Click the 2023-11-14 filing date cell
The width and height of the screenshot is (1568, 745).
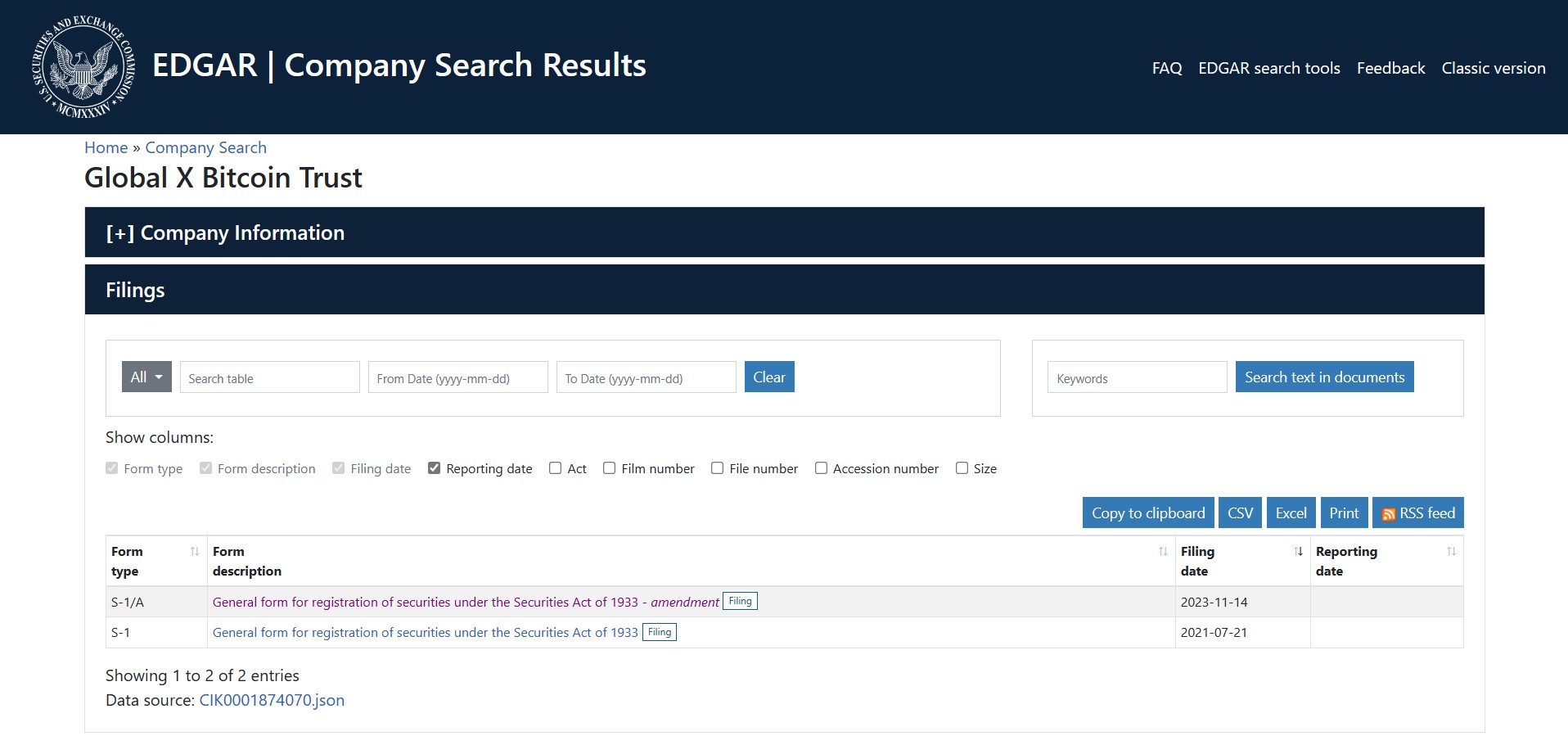point(1242,602)
